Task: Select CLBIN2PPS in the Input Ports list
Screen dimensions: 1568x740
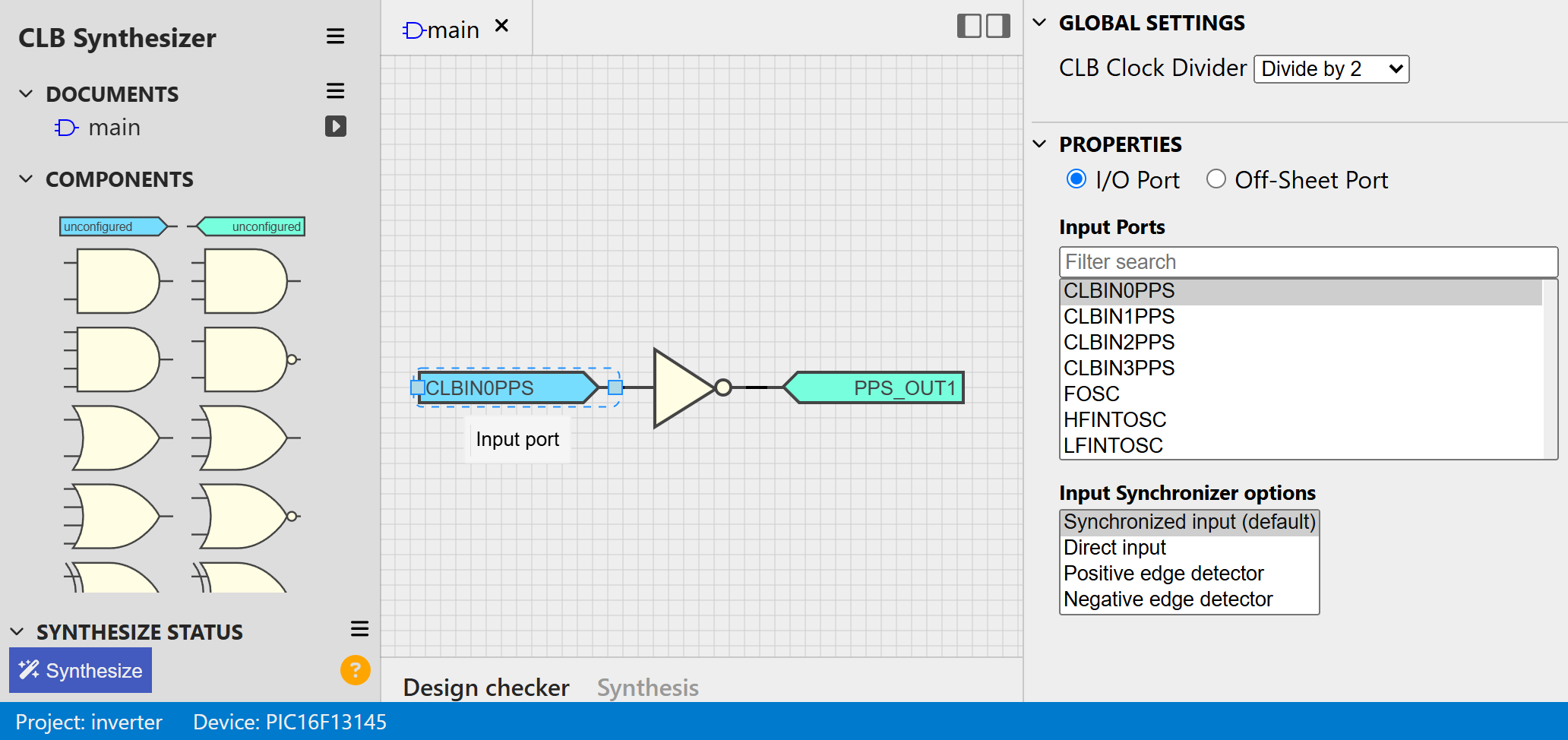Action: point(1301,343)
